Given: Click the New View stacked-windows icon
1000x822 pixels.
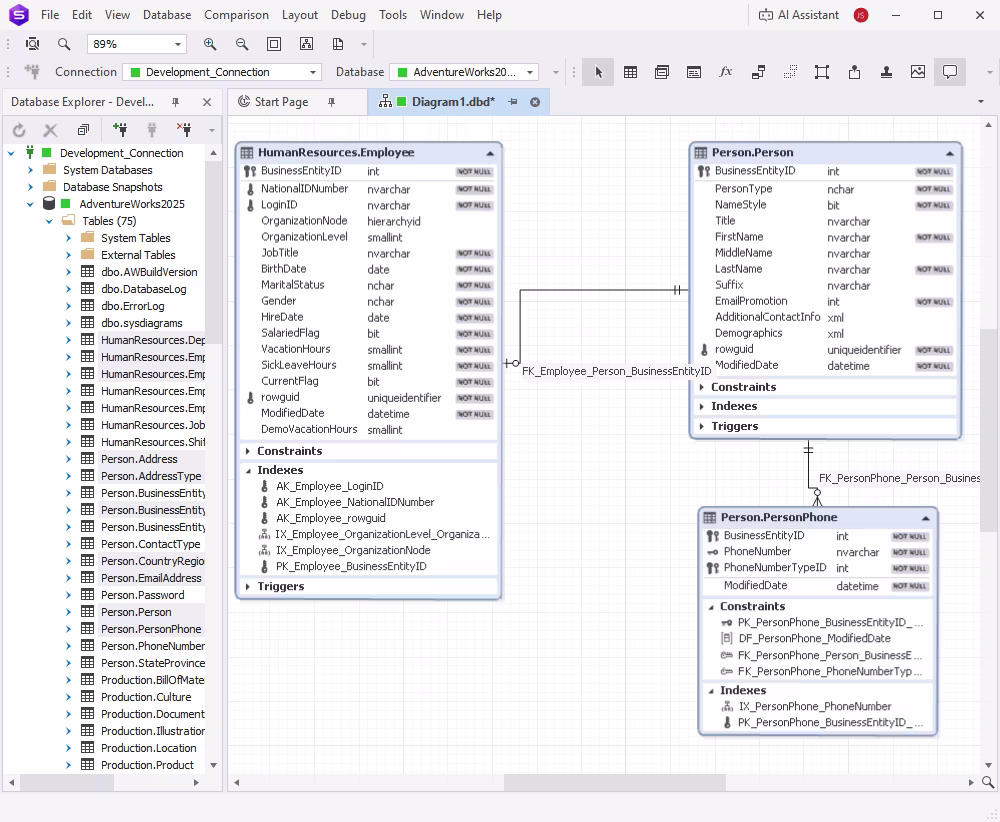Looking at the screenshot, I should (662, 72).
